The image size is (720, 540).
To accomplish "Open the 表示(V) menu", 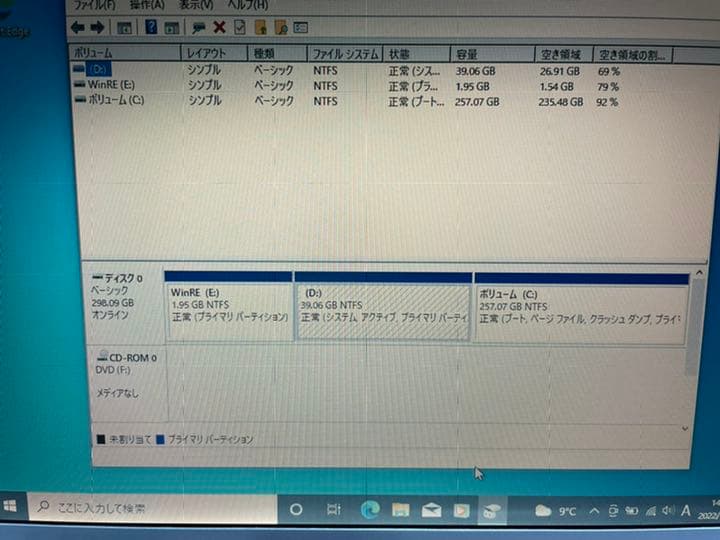I will [x=196, y=5].
